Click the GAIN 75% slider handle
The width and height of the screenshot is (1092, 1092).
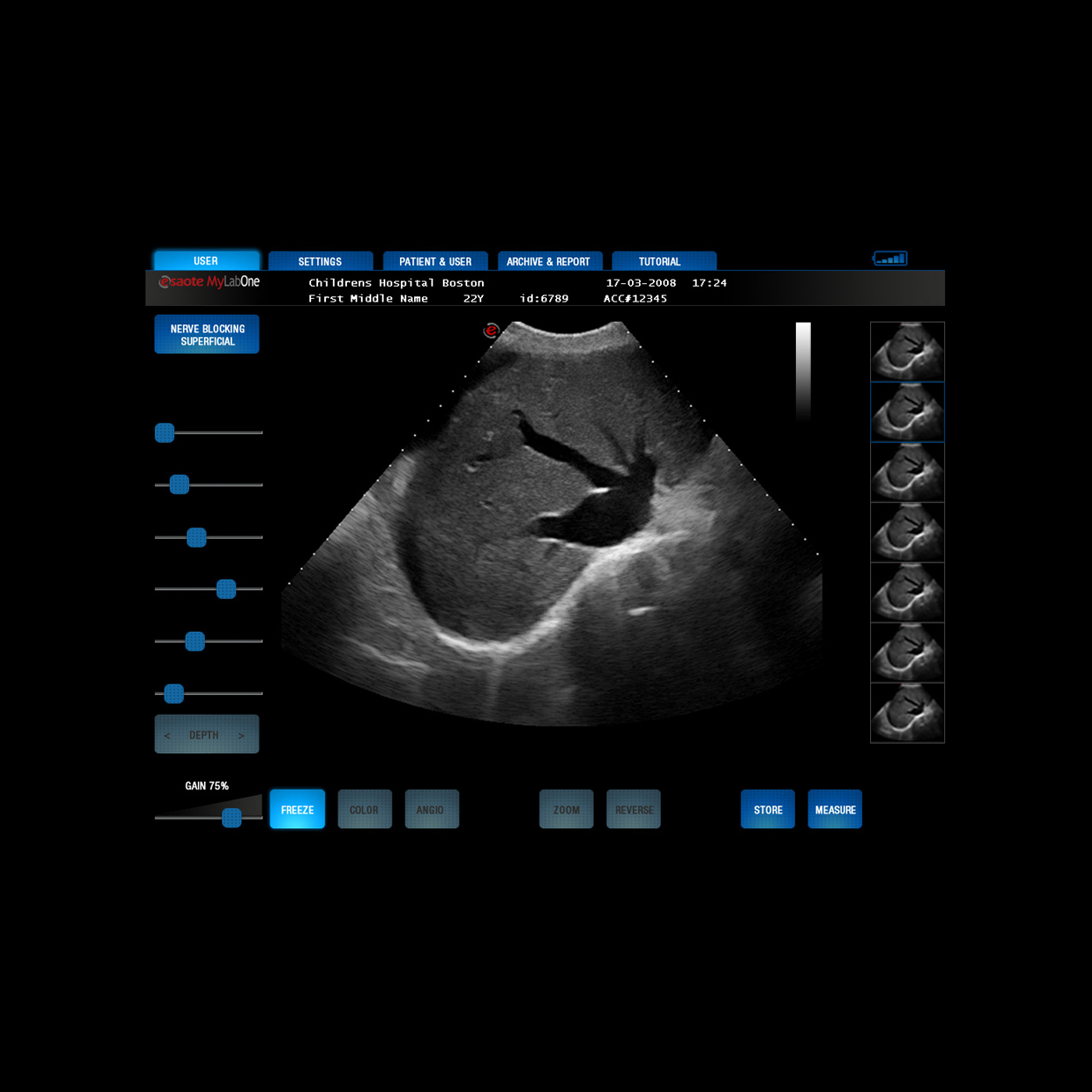point(232,818)
